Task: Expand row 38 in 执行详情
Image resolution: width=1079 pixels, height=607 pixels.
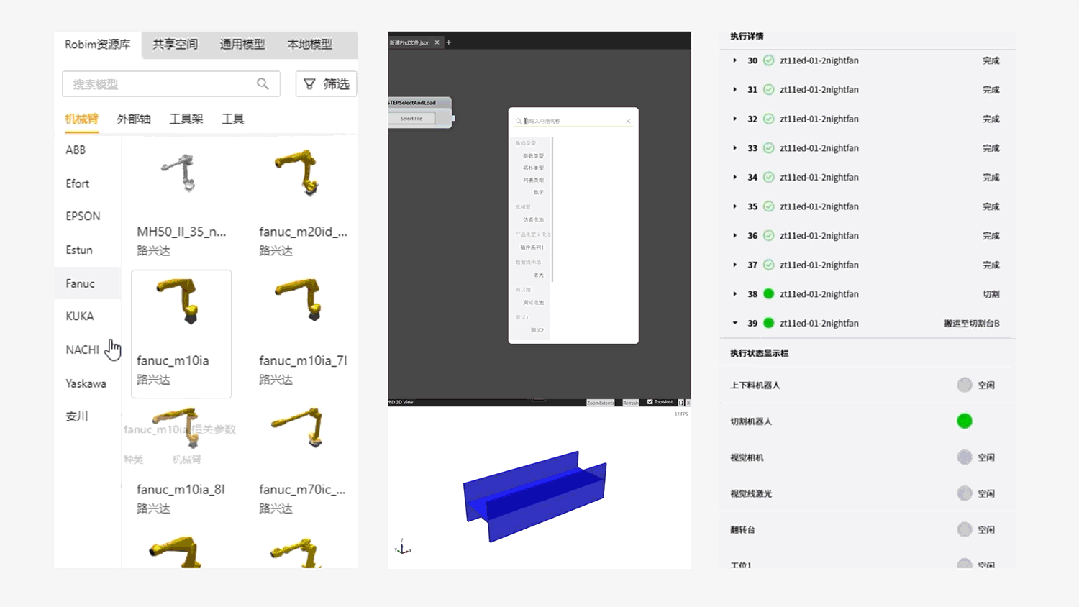Action: [735, 294]
